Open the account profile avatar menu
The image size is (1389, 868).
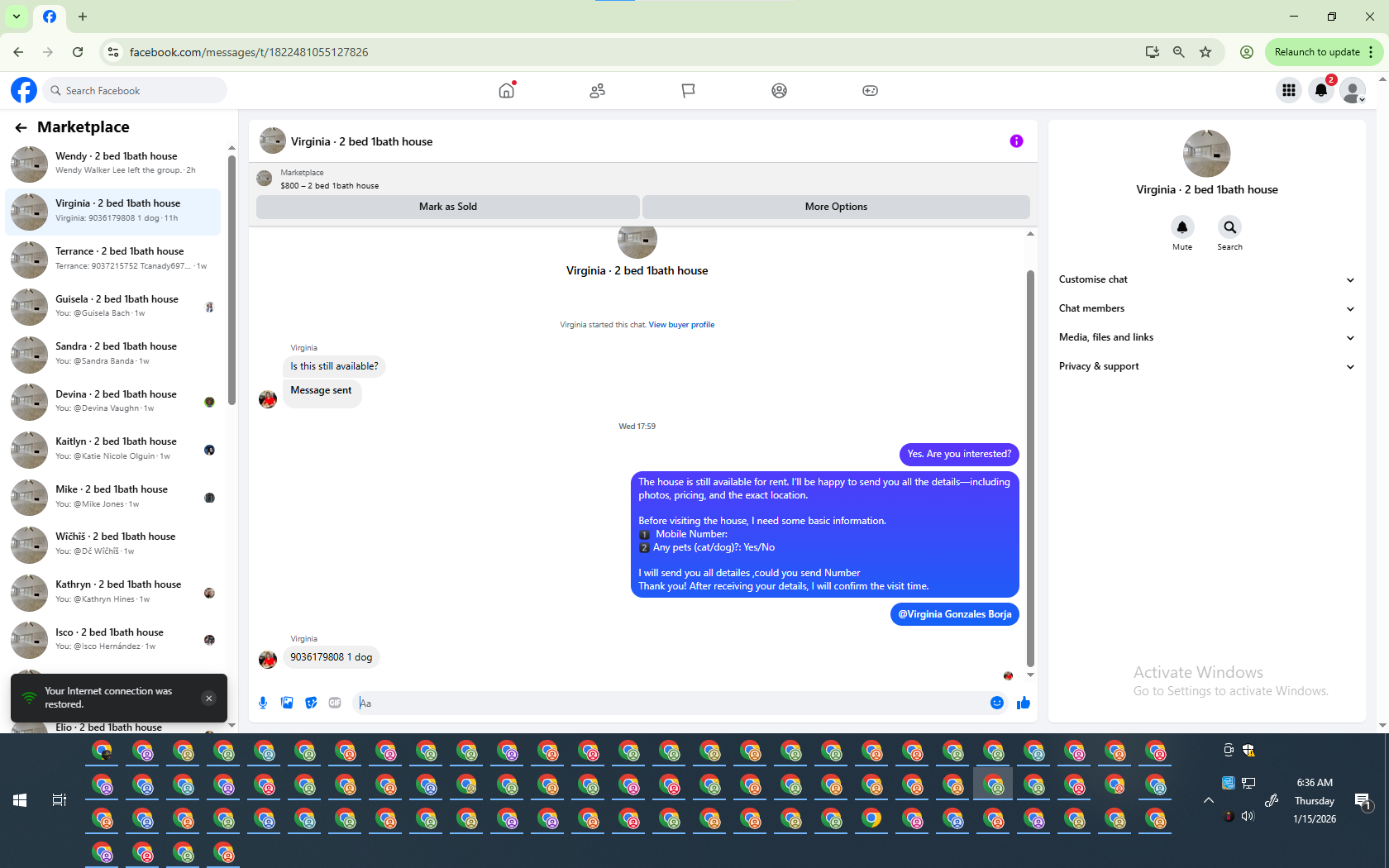pos(1353,91)
